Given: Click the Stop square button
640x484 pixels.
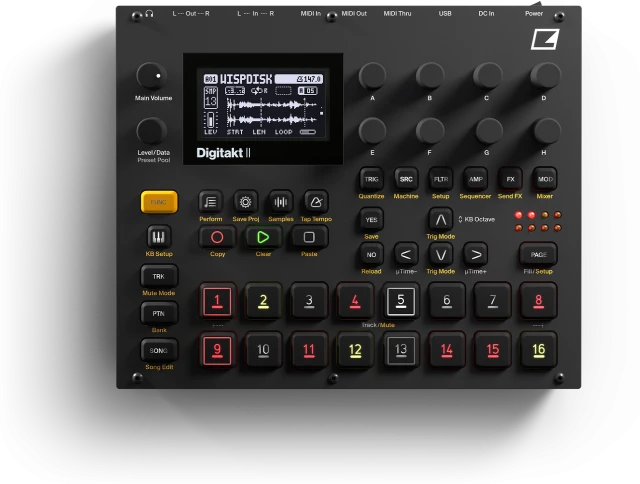Looking at the screenshot, I should pos(309,237).
